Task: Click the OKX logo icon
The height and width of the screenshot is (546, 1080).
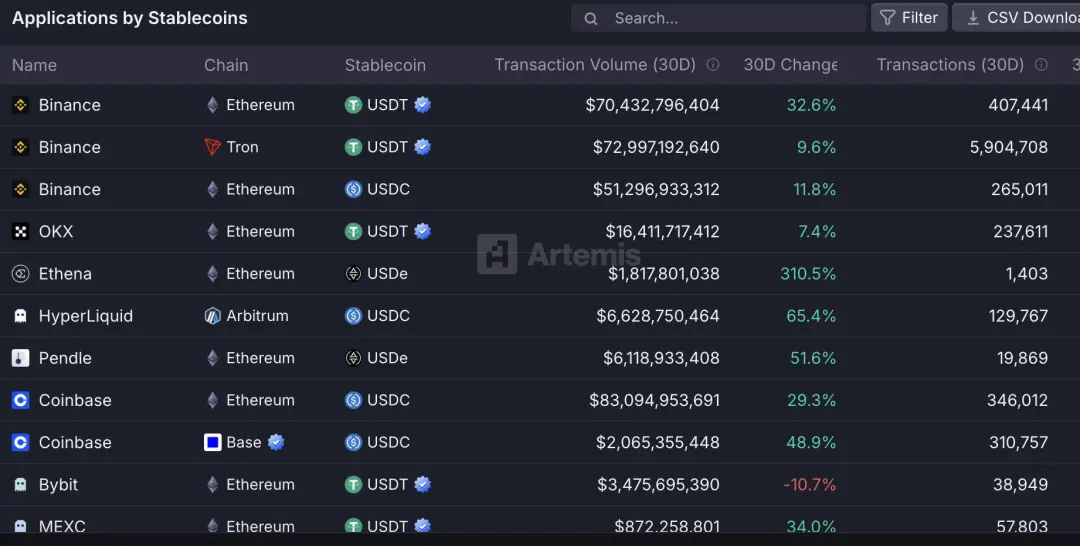Action: pos(20,232)
